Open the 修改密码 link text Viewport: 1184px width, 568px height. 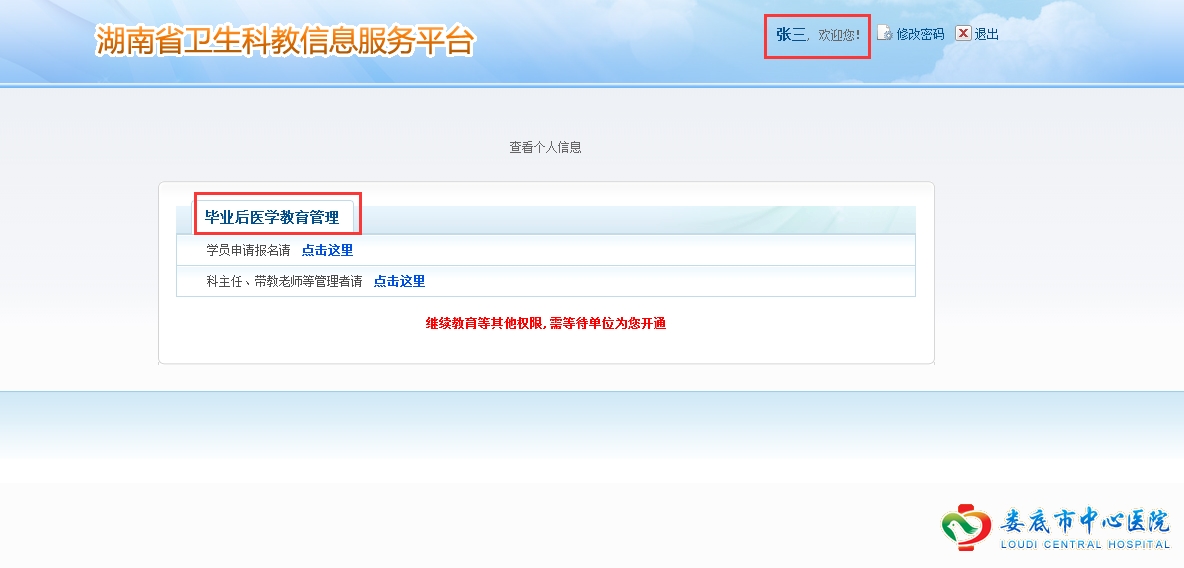(920, 34)
